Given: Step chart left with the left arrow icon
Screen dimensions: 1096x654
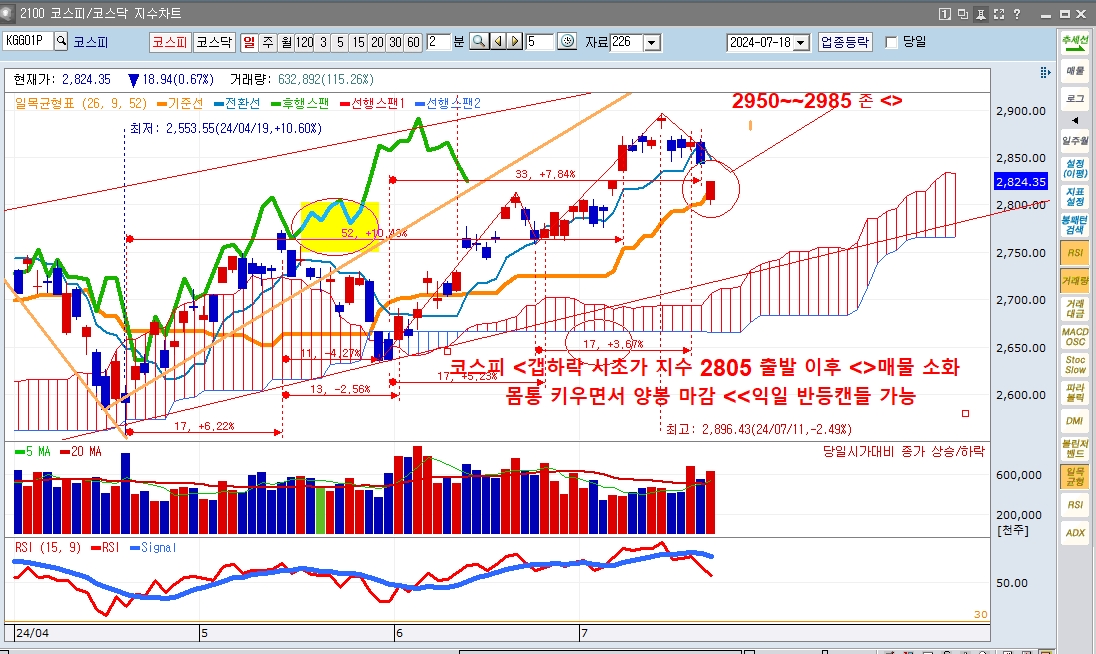Looking at the screenshot, I should point(498,42).
